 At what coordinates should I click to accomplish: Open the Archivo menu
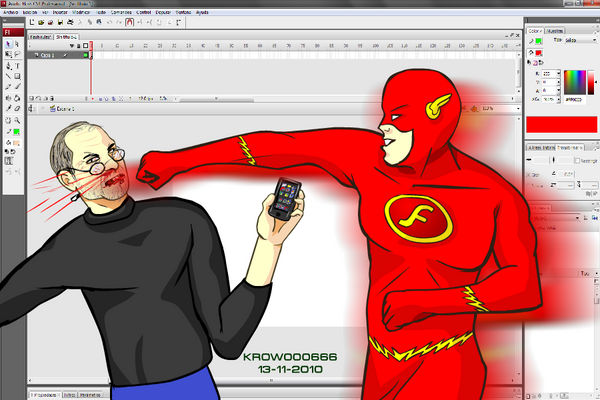11,12
